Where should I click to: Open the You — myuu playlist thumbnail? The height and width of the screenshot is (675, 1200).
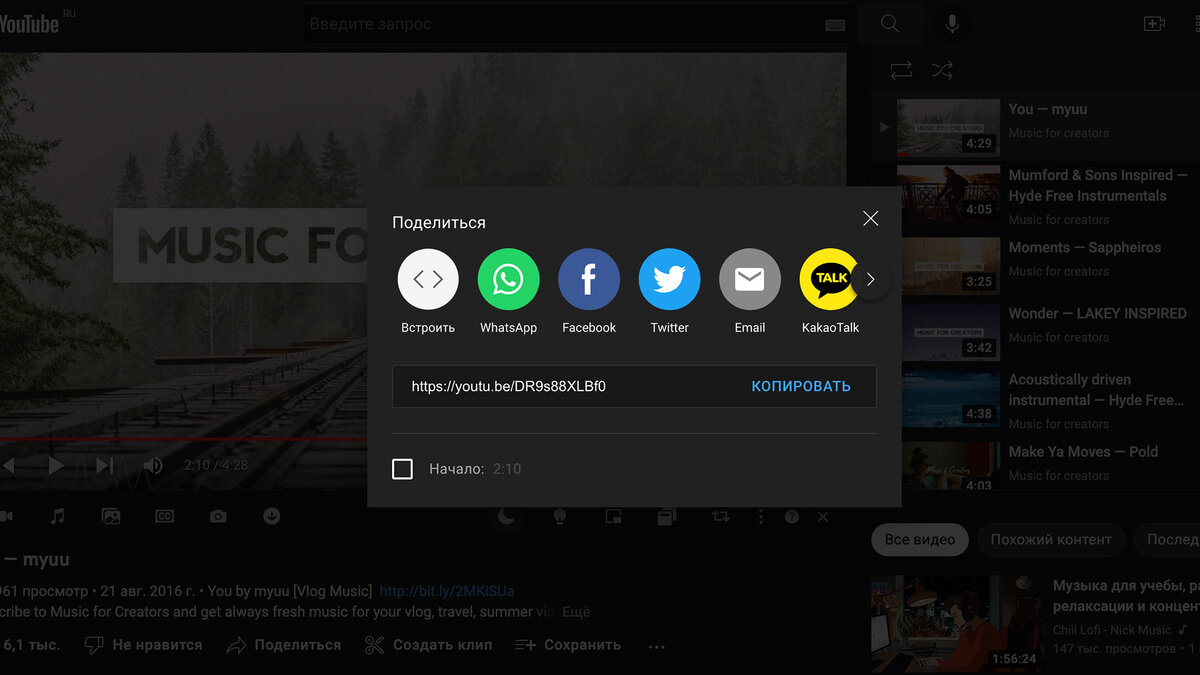click(x=948, y=126)
